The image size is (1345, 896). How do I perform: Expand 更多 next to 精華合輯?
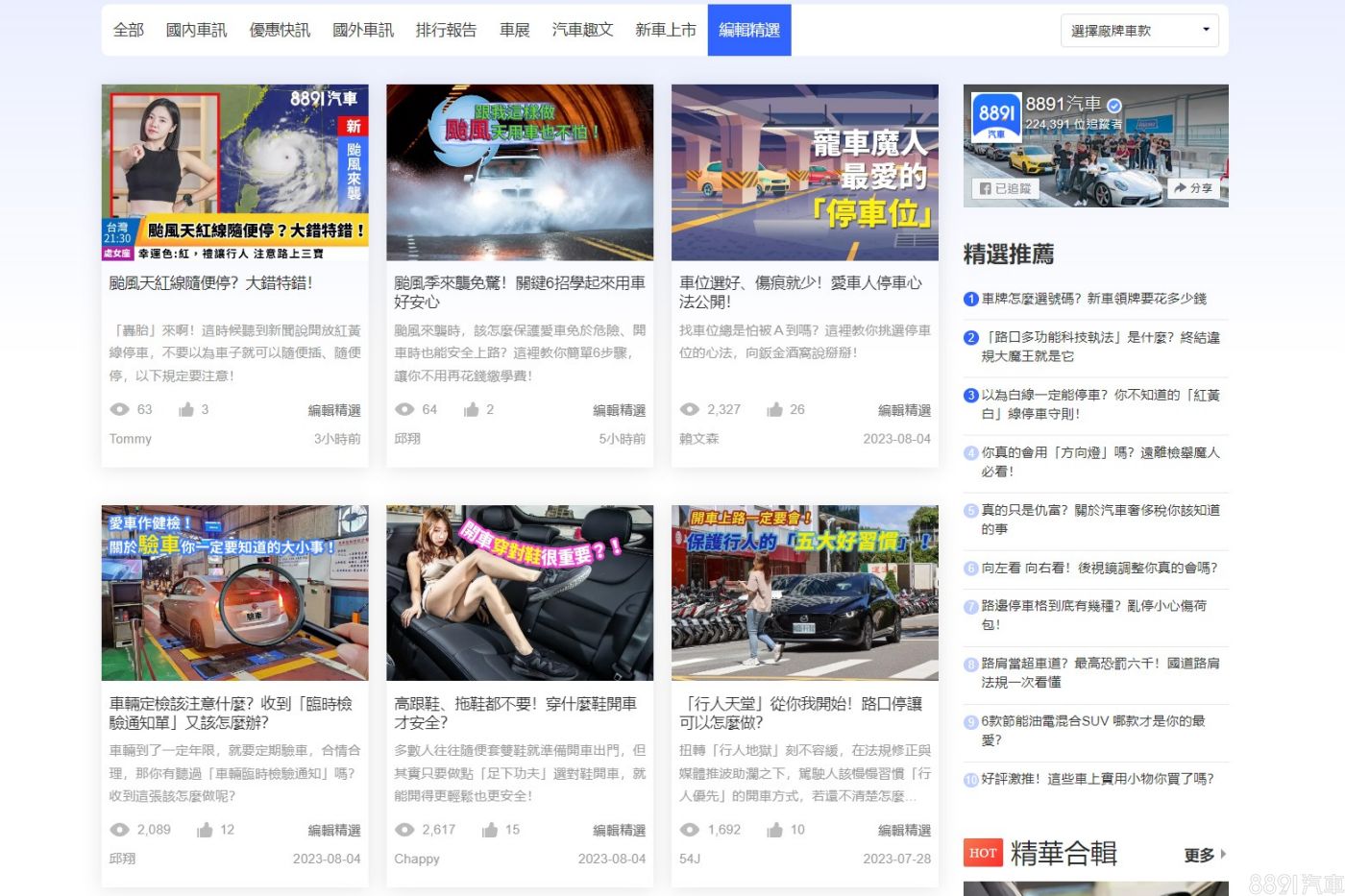1205,855
